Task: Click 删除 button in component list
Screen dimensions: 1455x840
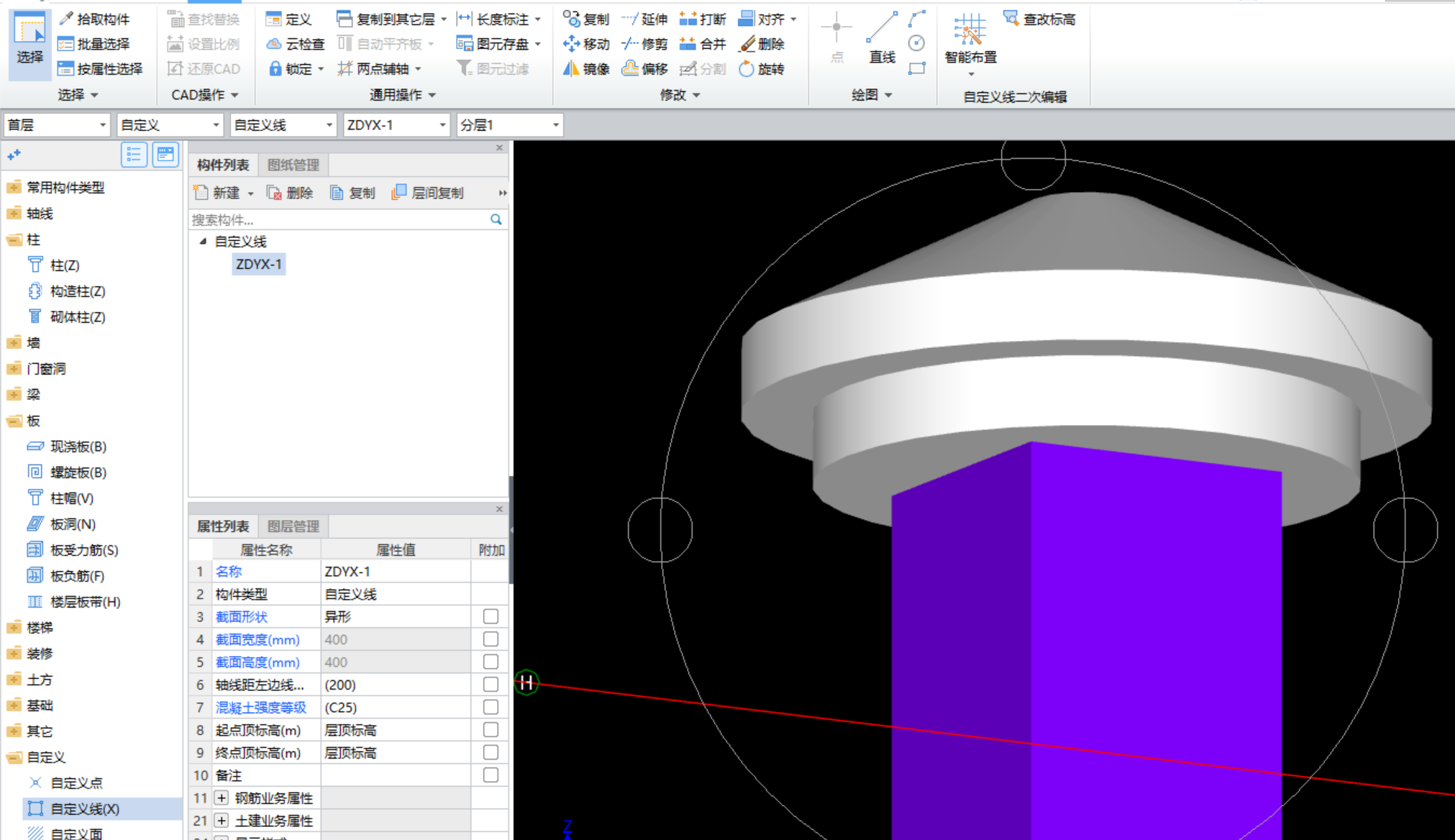Action: point(290,193)
